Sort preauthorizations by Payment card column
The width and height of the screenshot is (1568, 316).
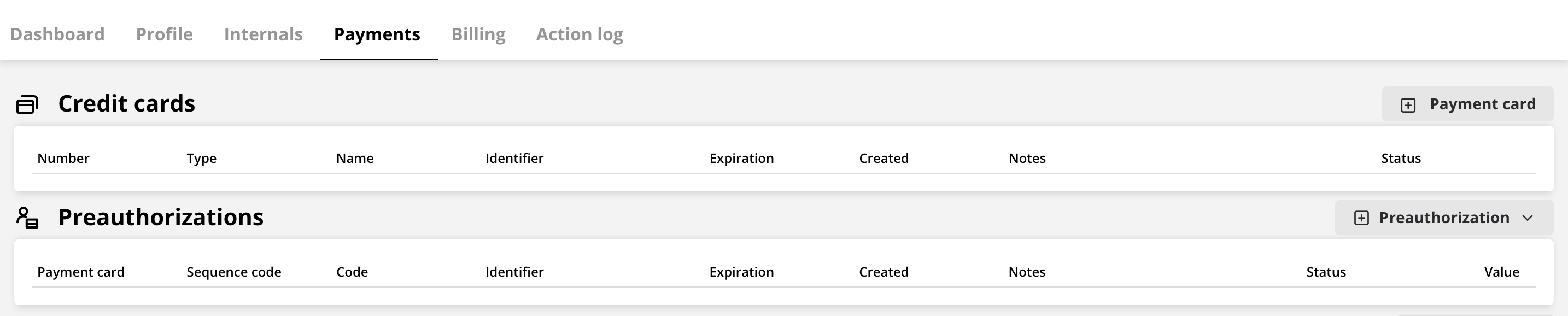tap(80, 272)
